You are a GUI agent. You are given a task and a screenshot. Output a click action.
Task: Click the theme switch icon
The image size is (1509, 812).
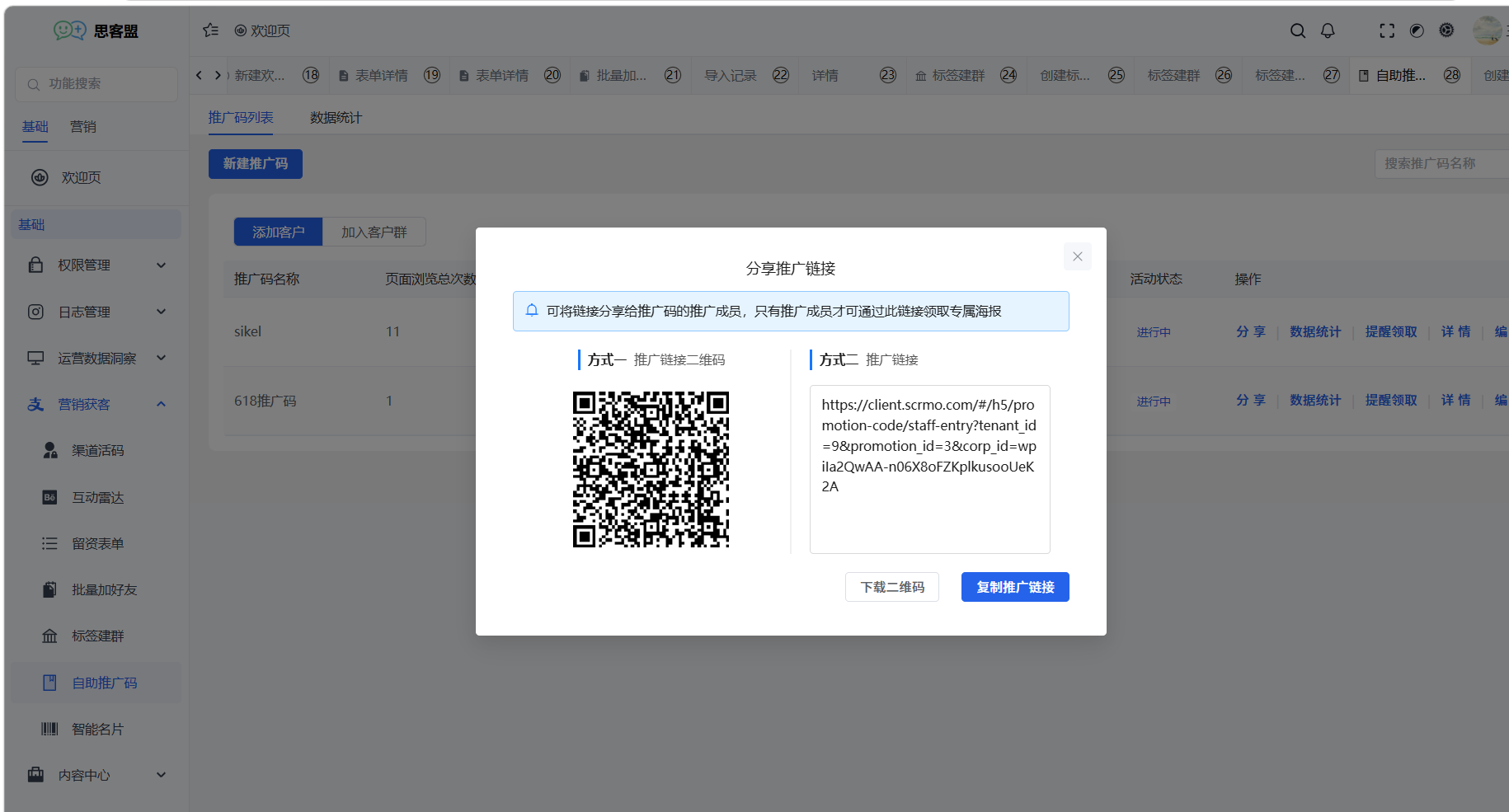(x=1417, y=31)
